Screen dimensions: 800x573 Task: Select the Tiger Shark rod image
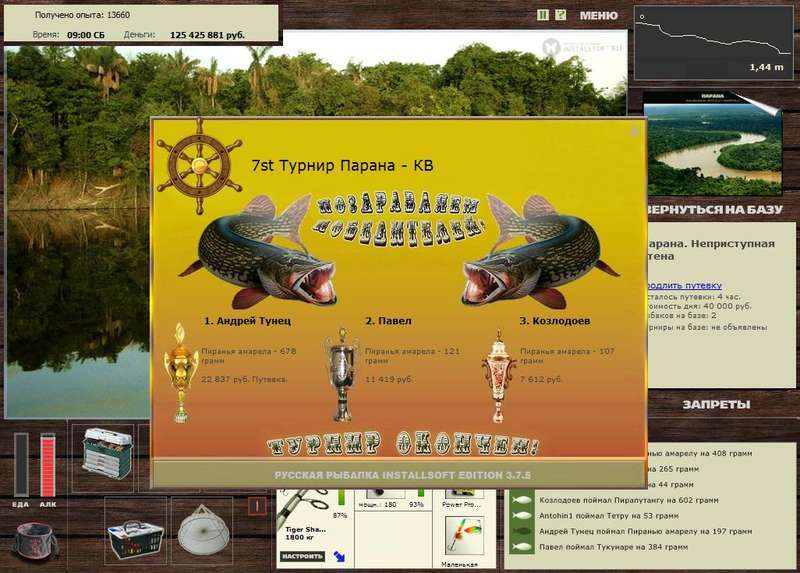tap(302, 508)
